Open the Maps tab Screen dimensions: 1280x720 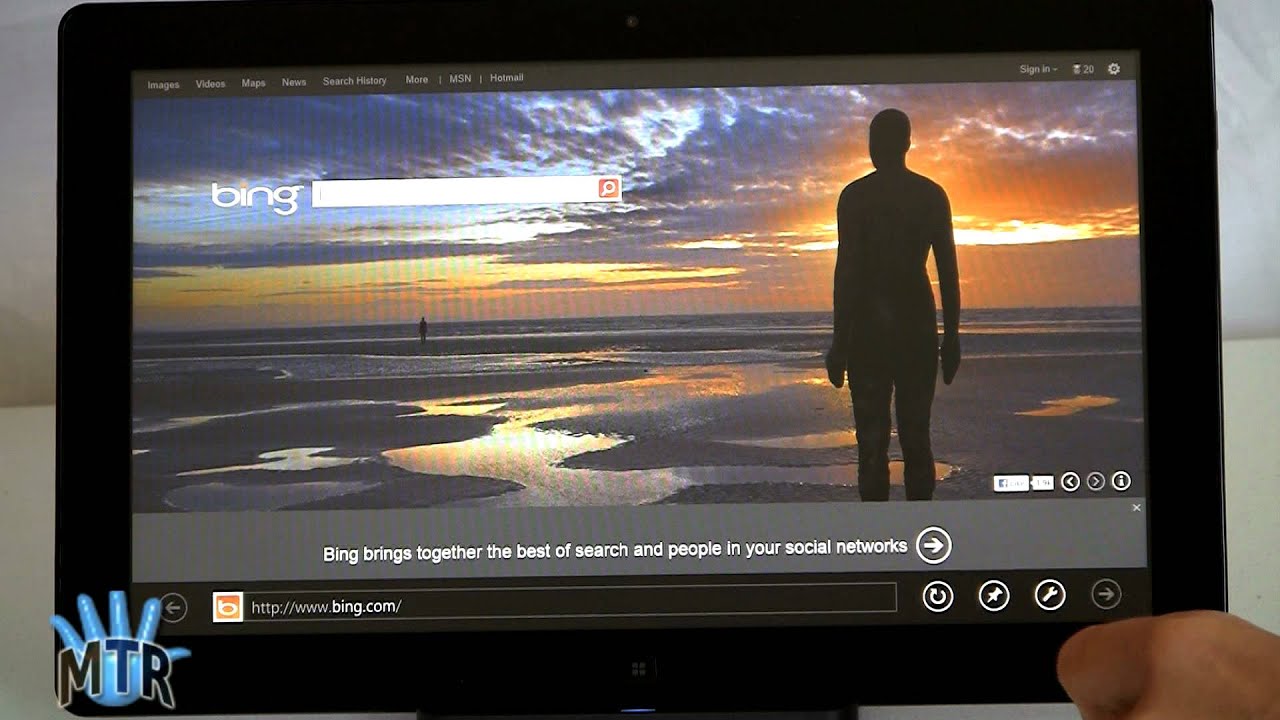point(253,83)
